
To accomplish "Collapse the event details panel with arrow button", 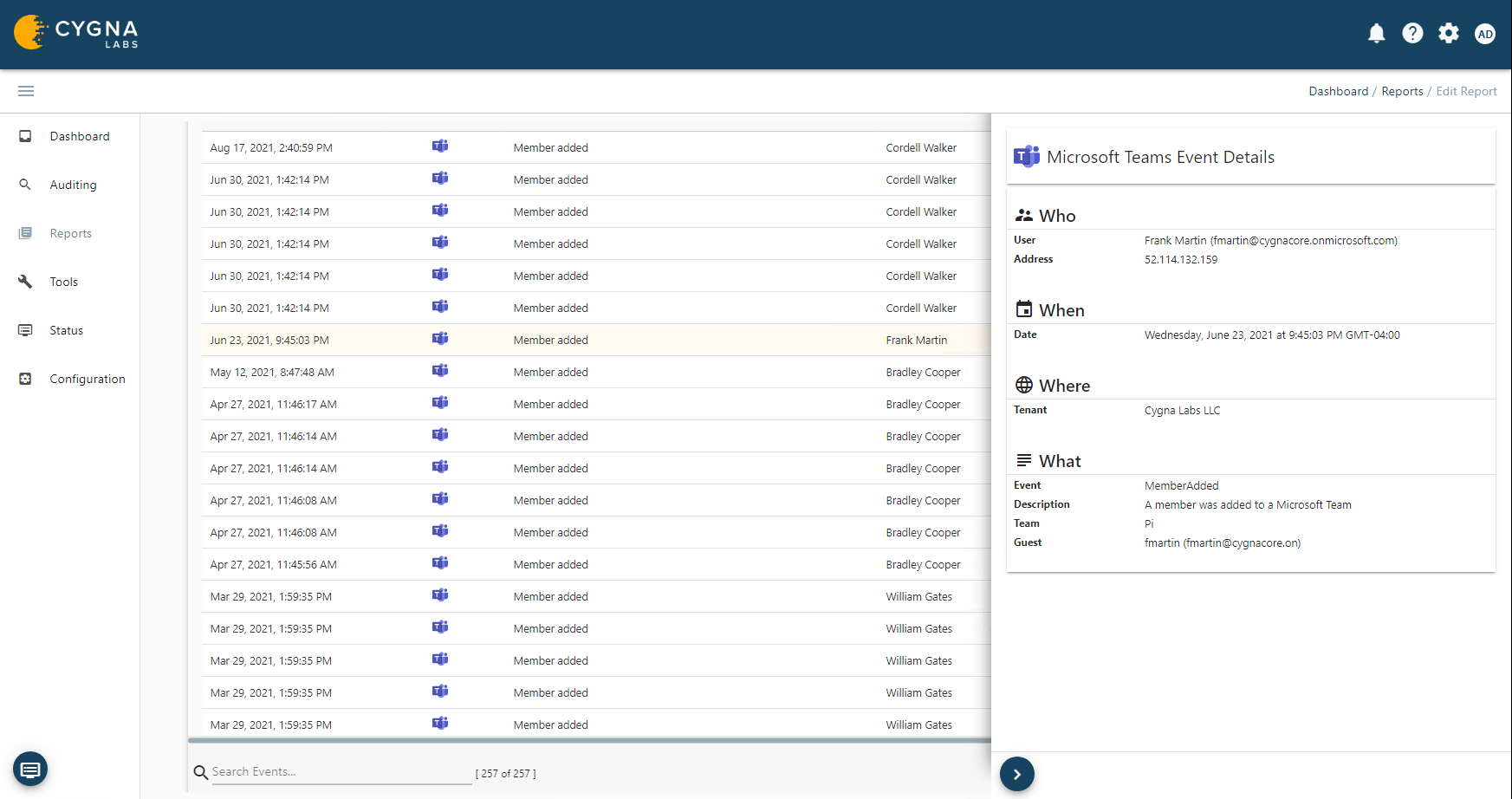I will pos(1017,774).
